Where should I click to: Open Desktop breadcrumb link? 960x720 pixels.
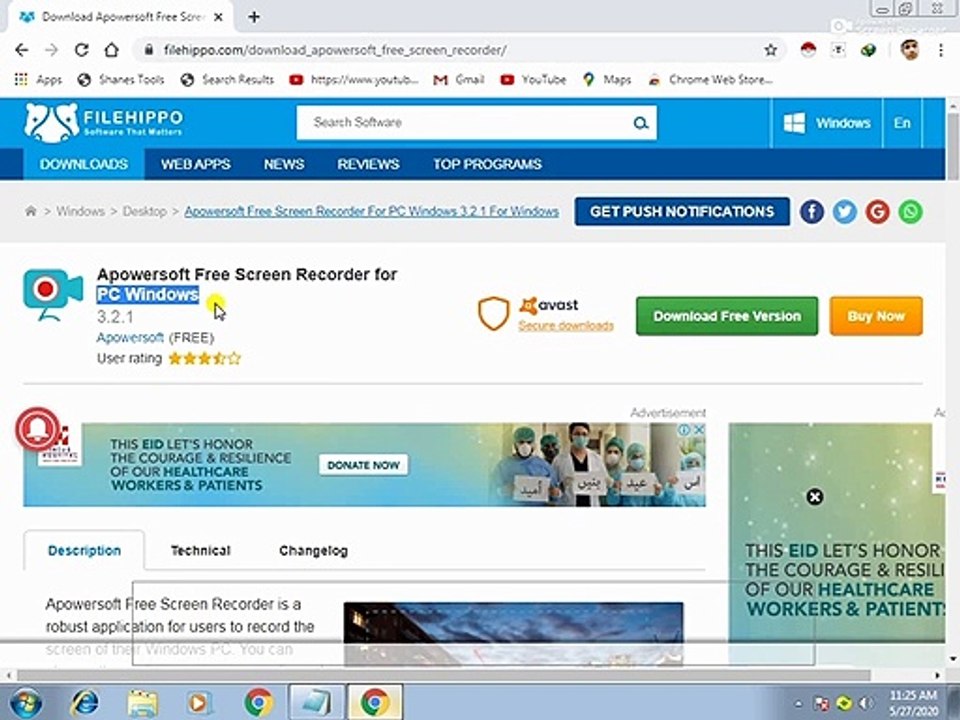click(144, 211)
